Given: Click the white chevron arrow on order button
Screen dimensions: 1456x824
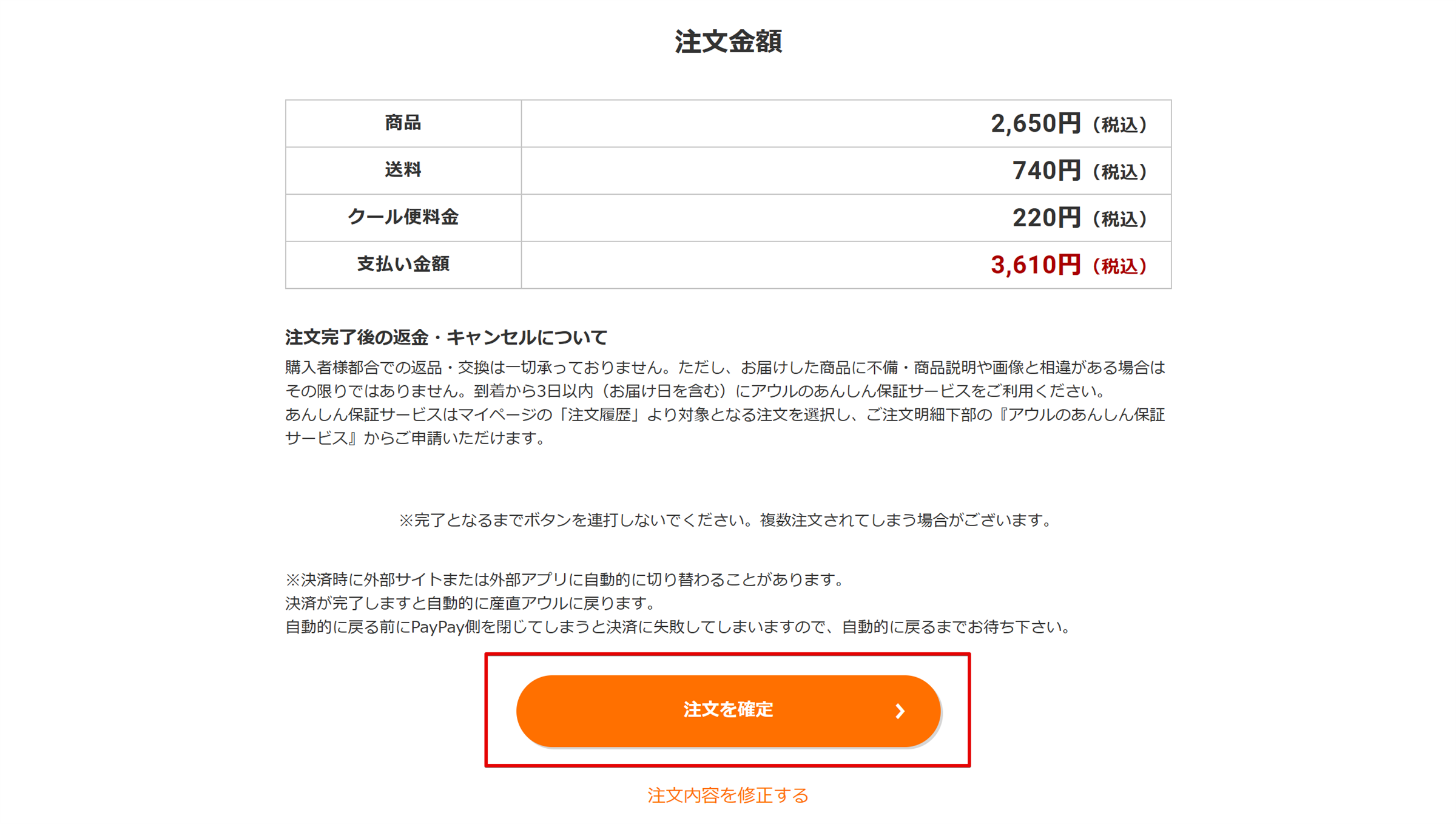Looking at the screenshot, I should coord(900,711).
